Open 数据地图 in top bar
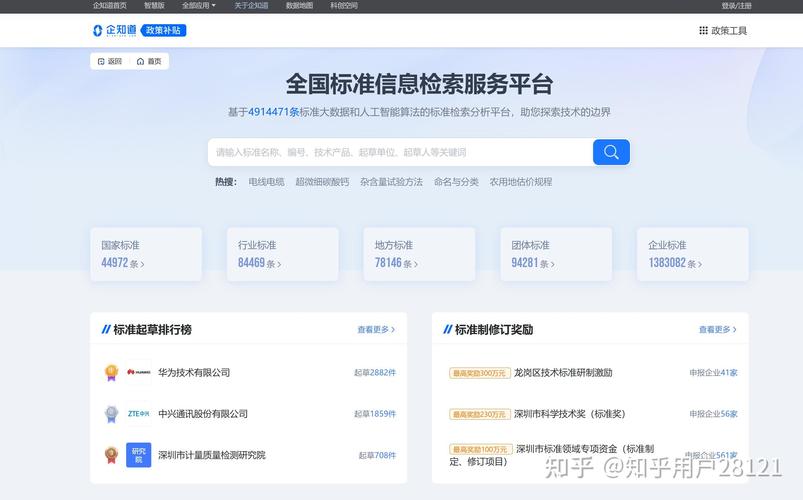 click(299, 6)
